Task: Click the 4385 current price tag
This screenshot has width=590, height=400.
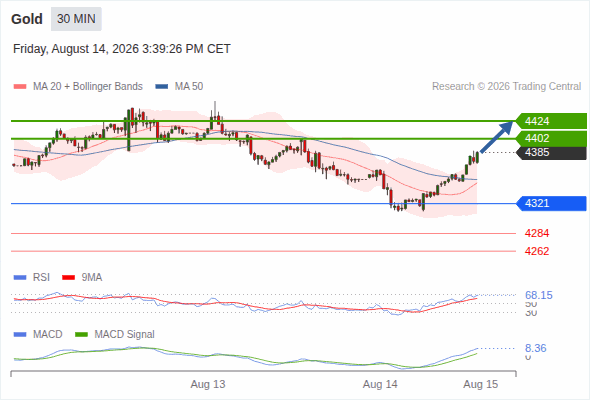Action: [x=551, y=152]
